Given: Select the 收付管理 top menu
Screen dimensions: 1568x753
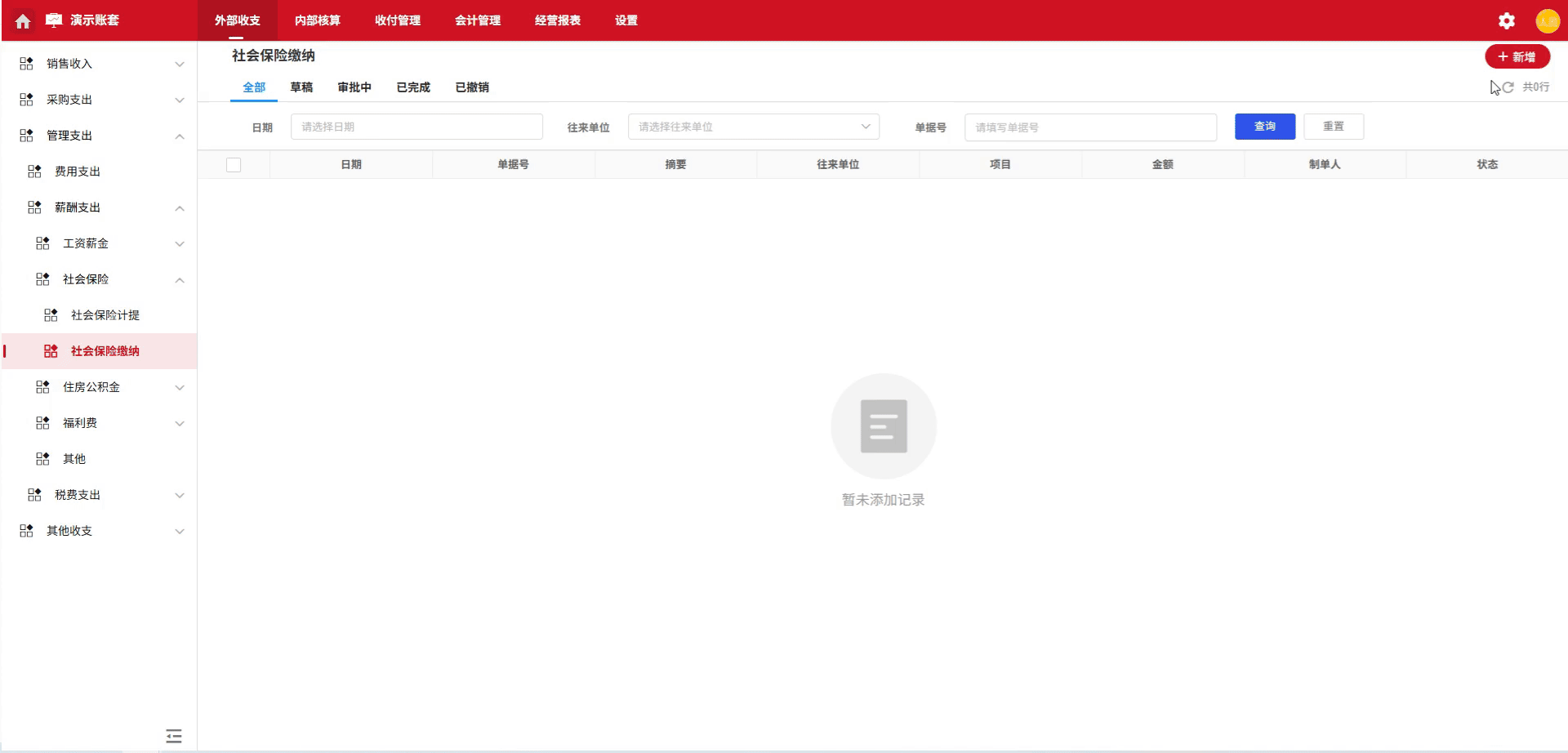Looking at the screenshot, I should click(x=398, y=20).
